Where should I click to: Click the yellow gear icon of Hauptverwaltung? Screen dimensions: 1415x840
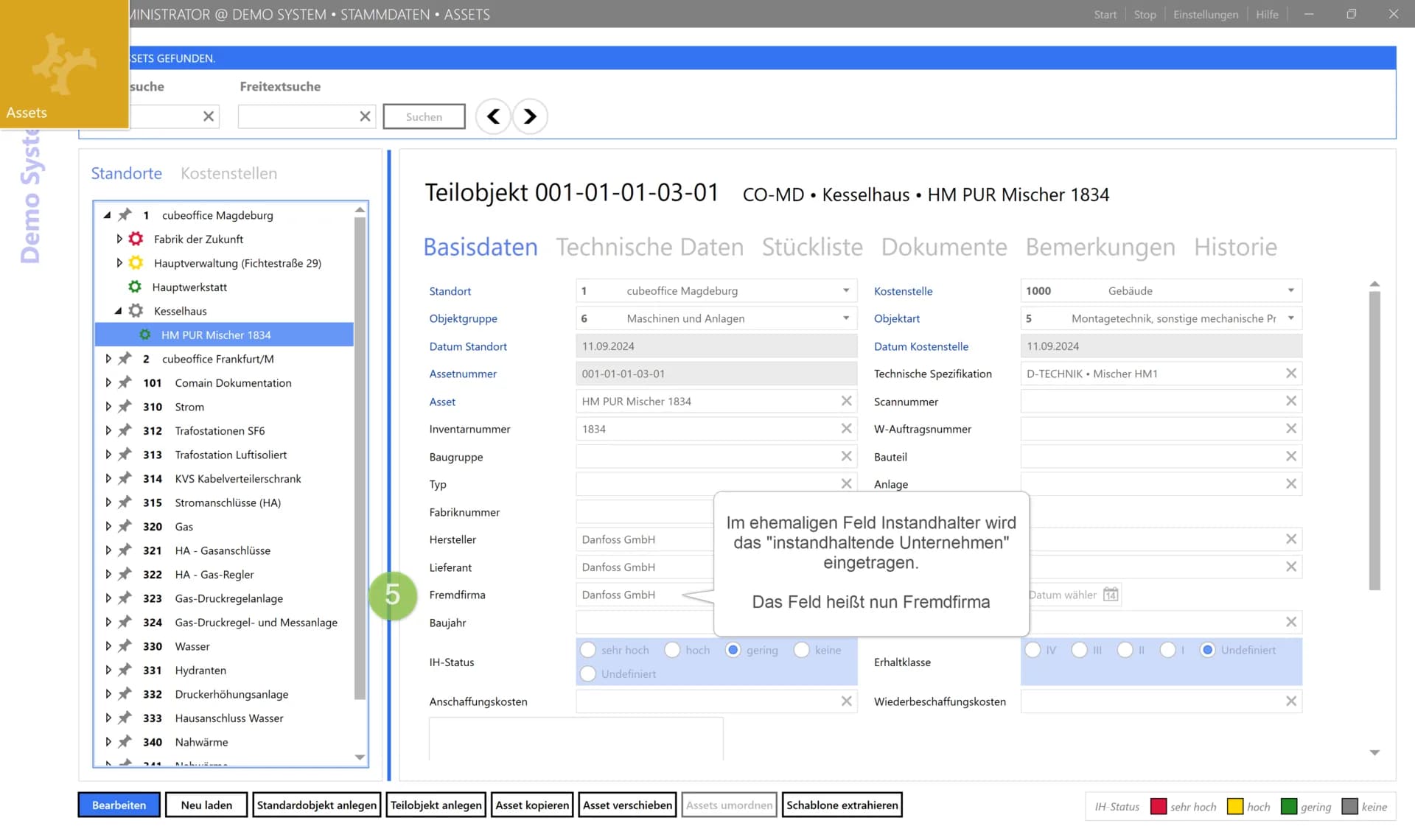[136, 263]
